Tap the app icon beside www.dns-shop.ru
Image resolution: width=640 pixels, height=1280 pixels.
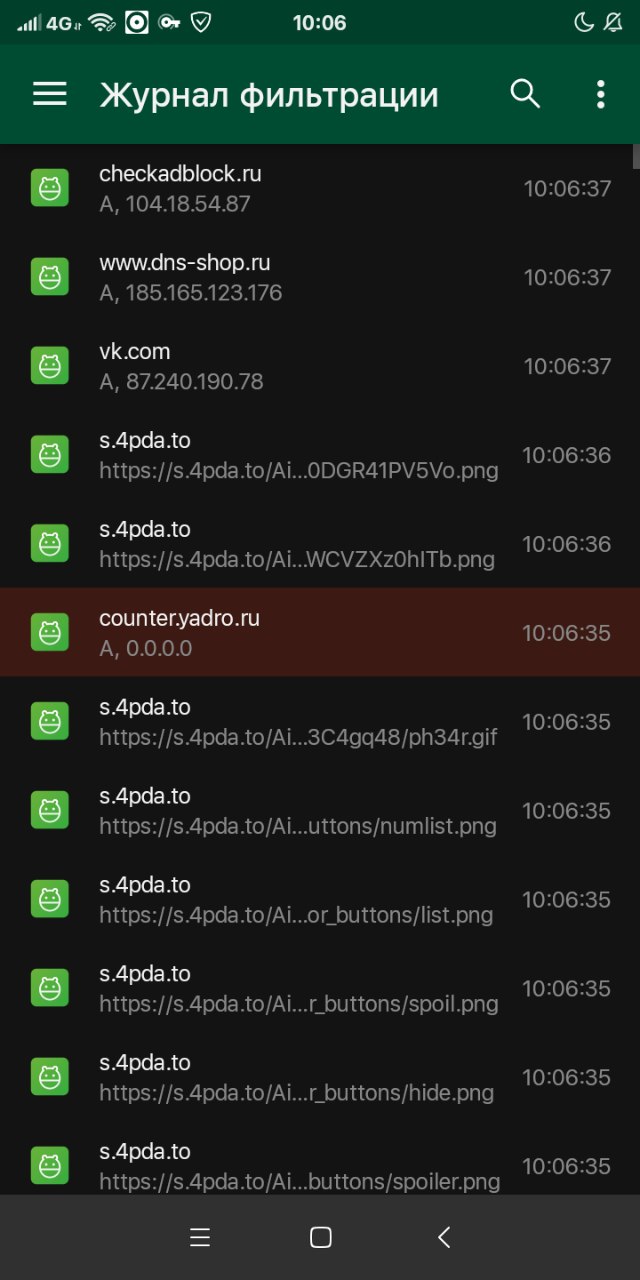(50, 277)
